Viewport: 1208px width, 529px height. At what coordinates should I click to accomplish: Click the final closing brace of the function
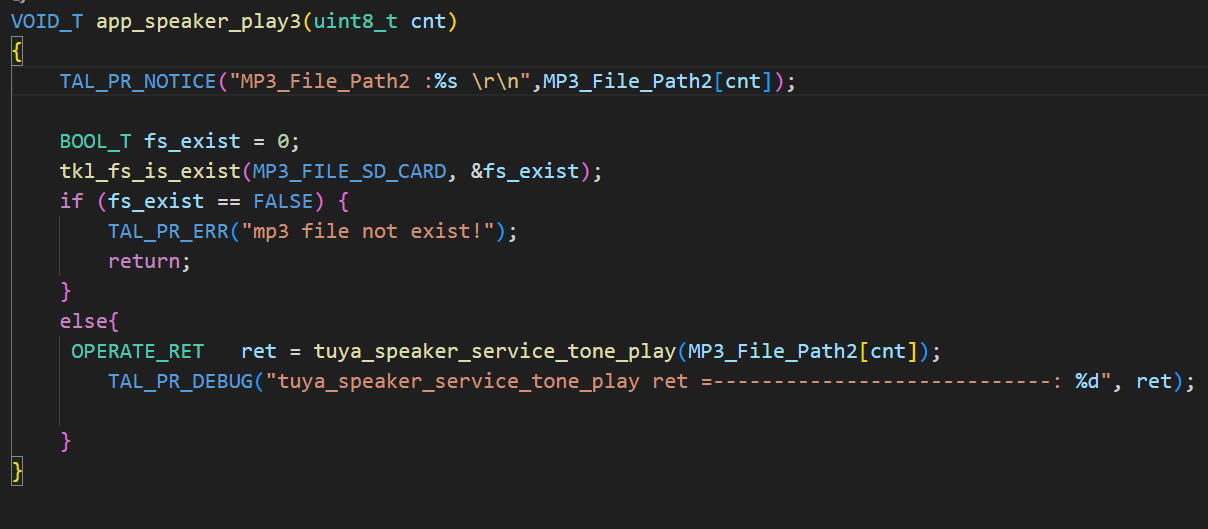(16, 471)
